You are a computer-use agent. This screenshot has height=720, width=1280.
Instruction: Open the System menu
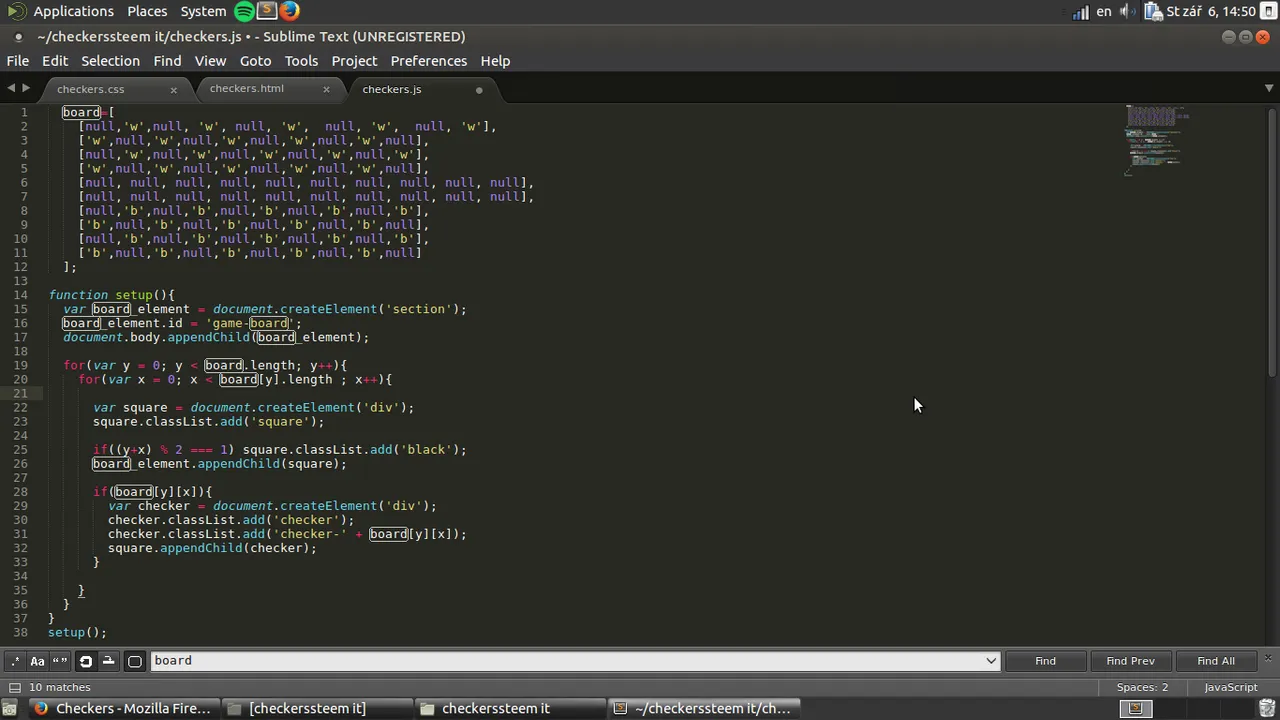pos(203,11)
